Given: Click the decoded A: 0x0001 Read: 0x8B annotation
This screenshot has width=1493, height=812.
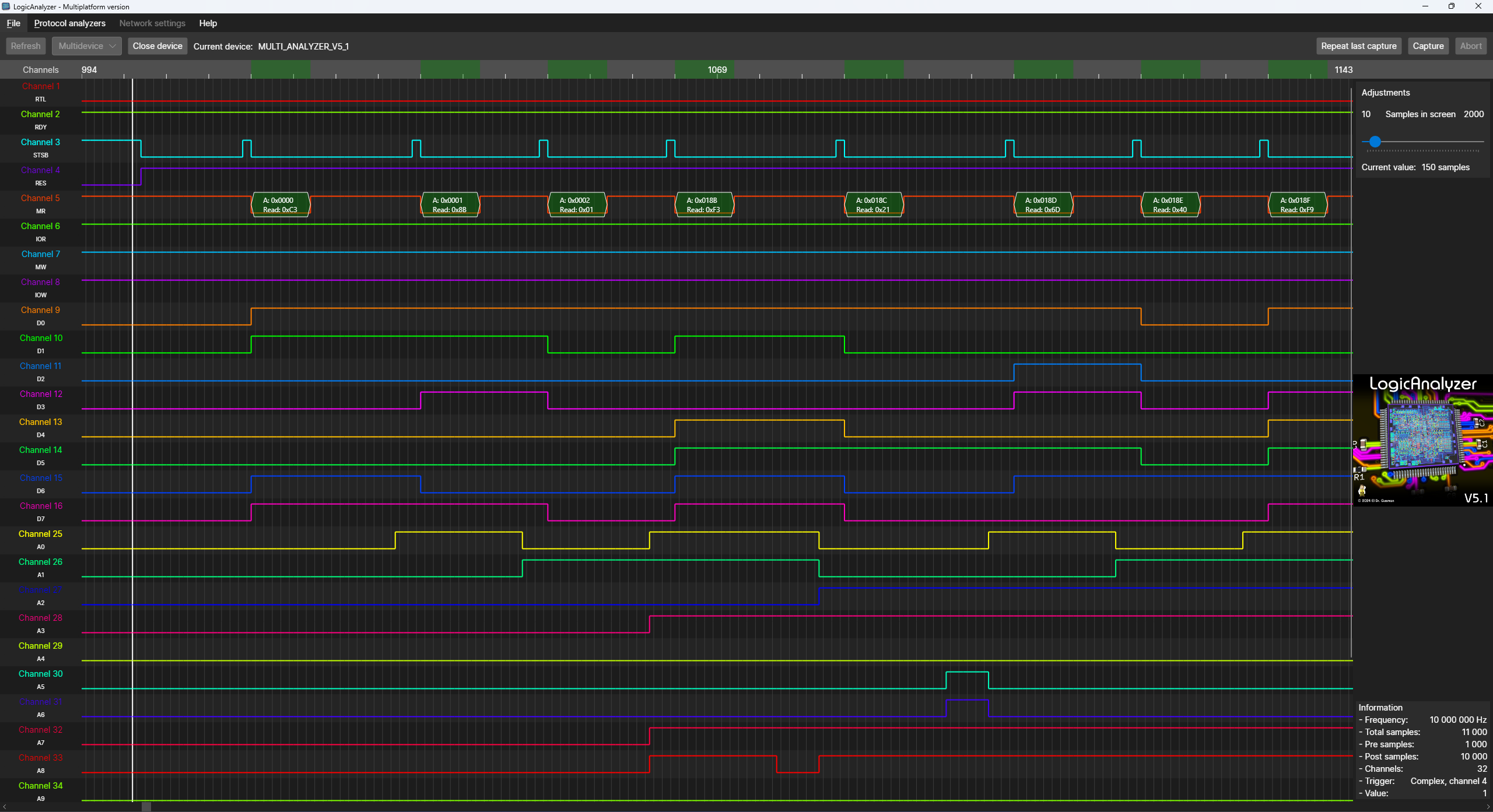Looking at the screenshot, I should [450, 205].
